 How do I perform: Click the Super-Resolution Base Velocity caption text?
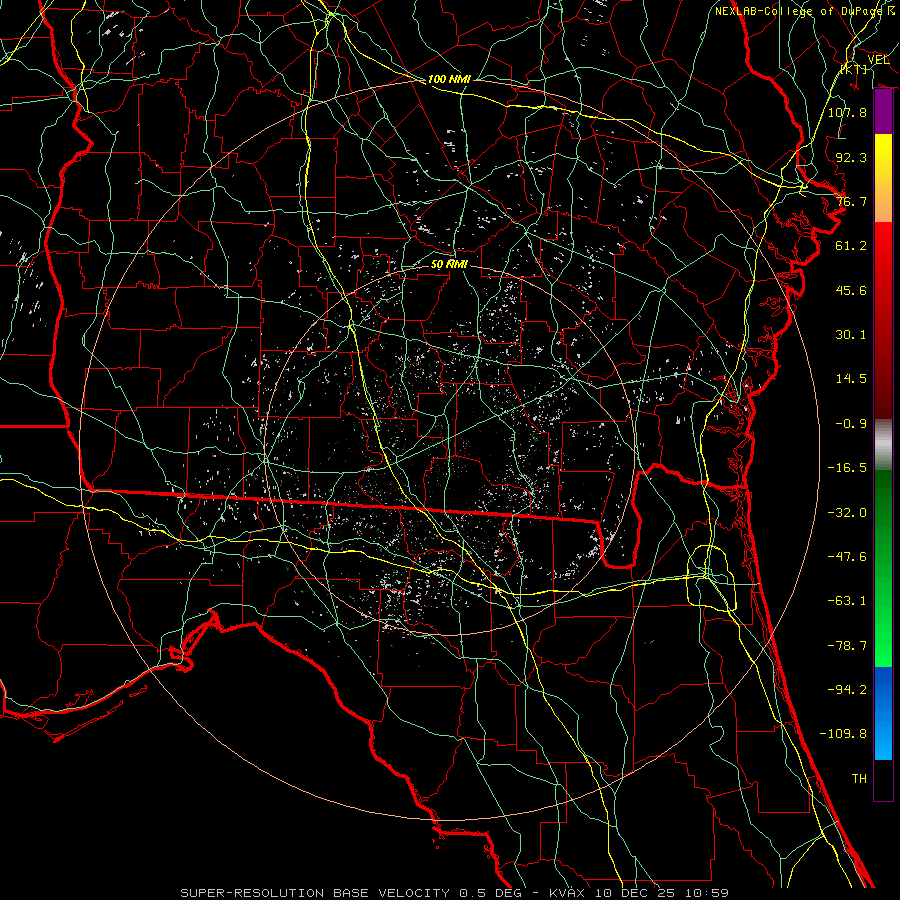(454, 893)
